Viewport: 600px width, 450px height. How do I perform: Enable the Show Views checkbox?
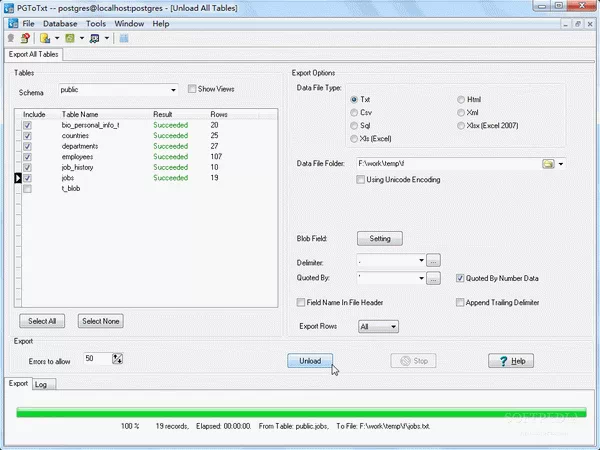[193, 89]
